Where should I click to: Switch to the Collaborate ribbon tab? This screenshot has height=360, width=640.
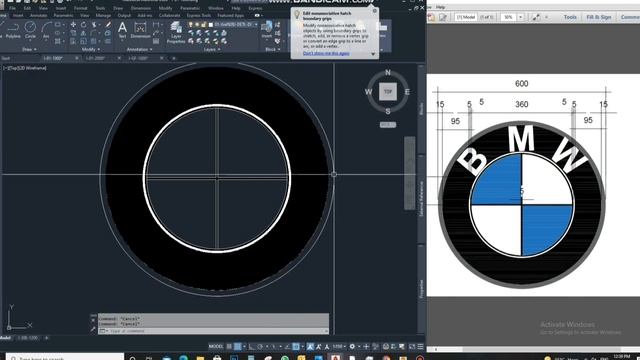pos(169,16)
